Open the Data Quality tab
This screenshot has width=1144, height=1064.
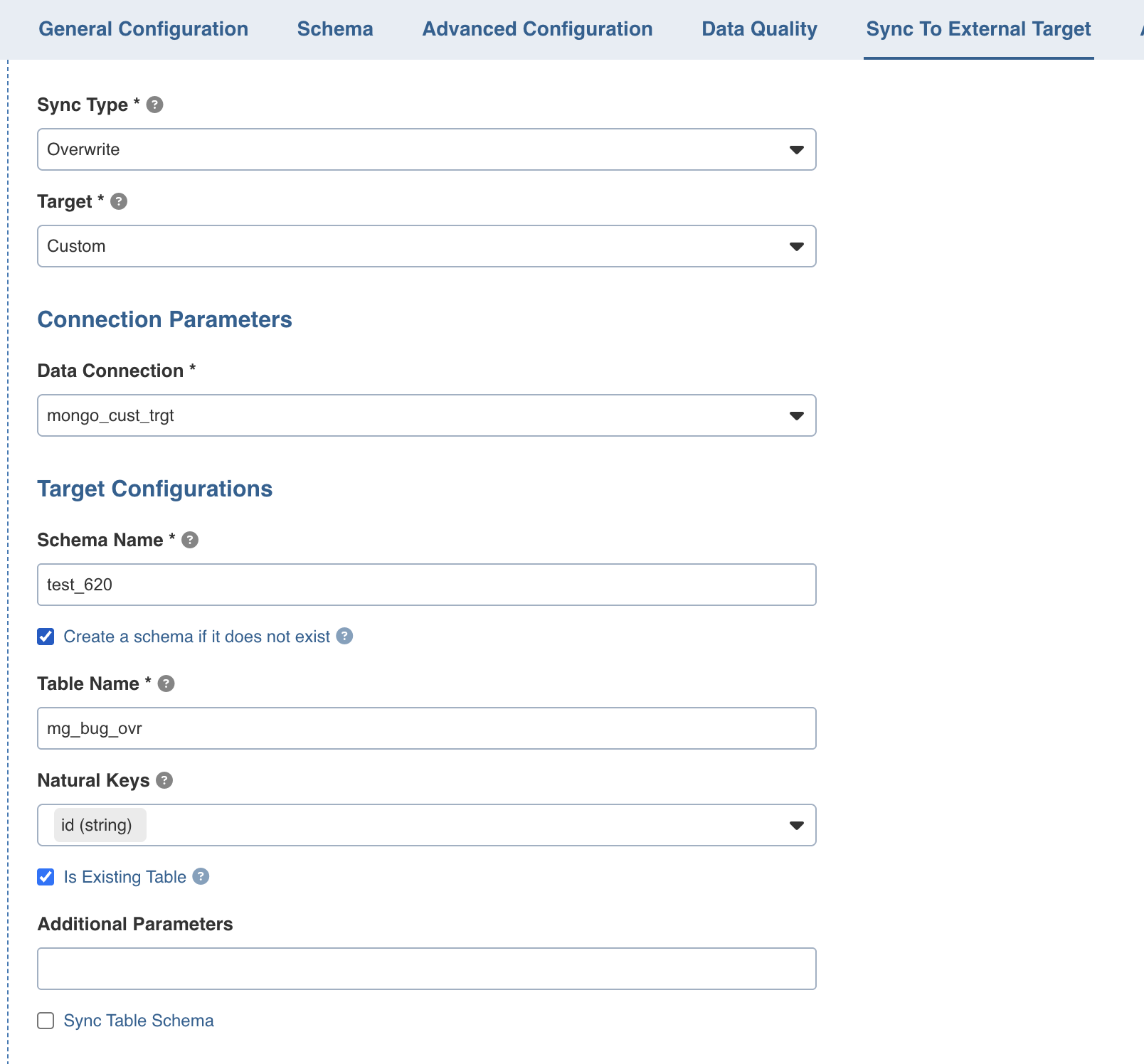(759, 29)
